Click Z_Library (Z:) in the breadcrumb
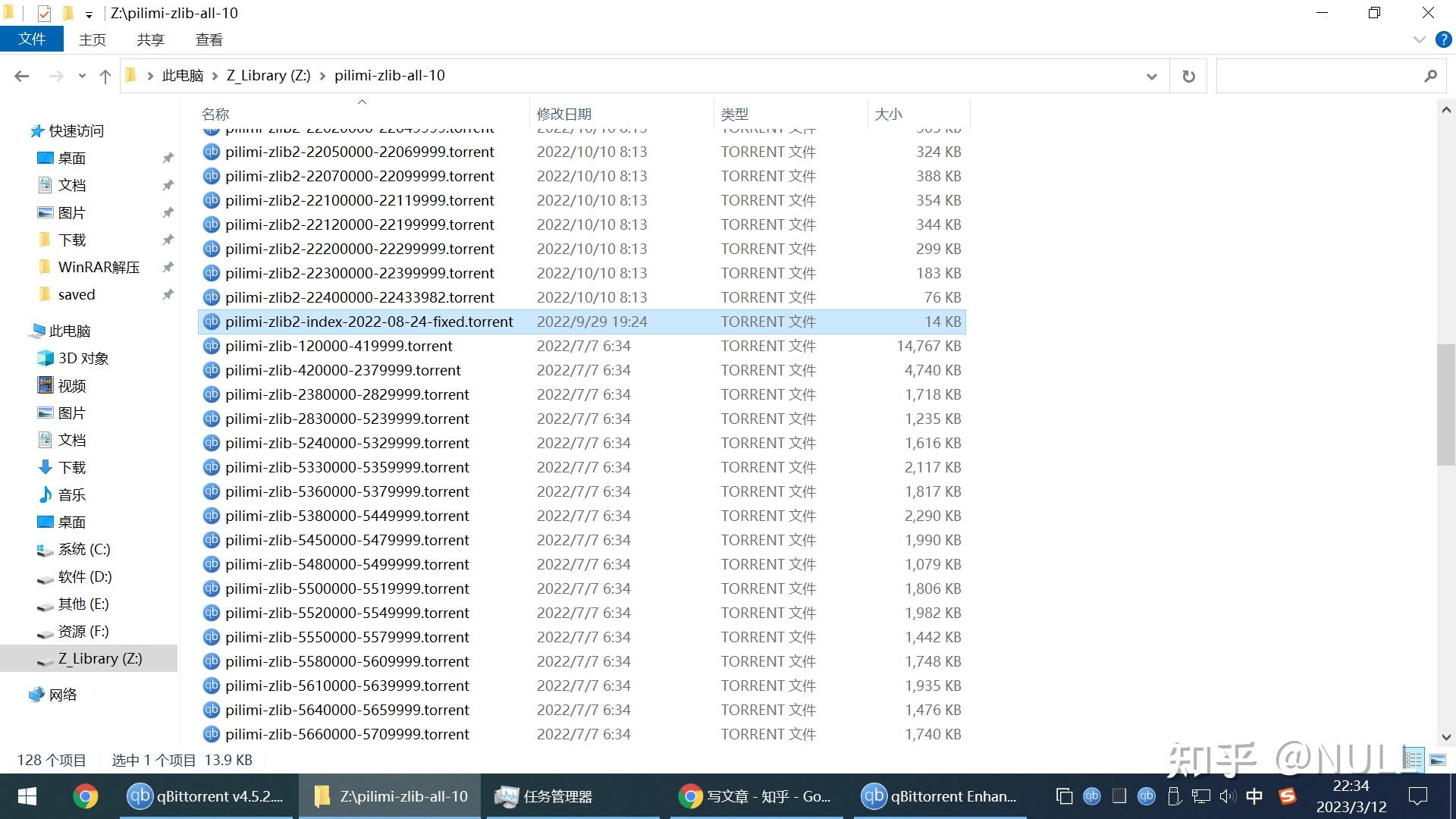This screenshot has height=819, width=1456. click(x=268, y=76)
